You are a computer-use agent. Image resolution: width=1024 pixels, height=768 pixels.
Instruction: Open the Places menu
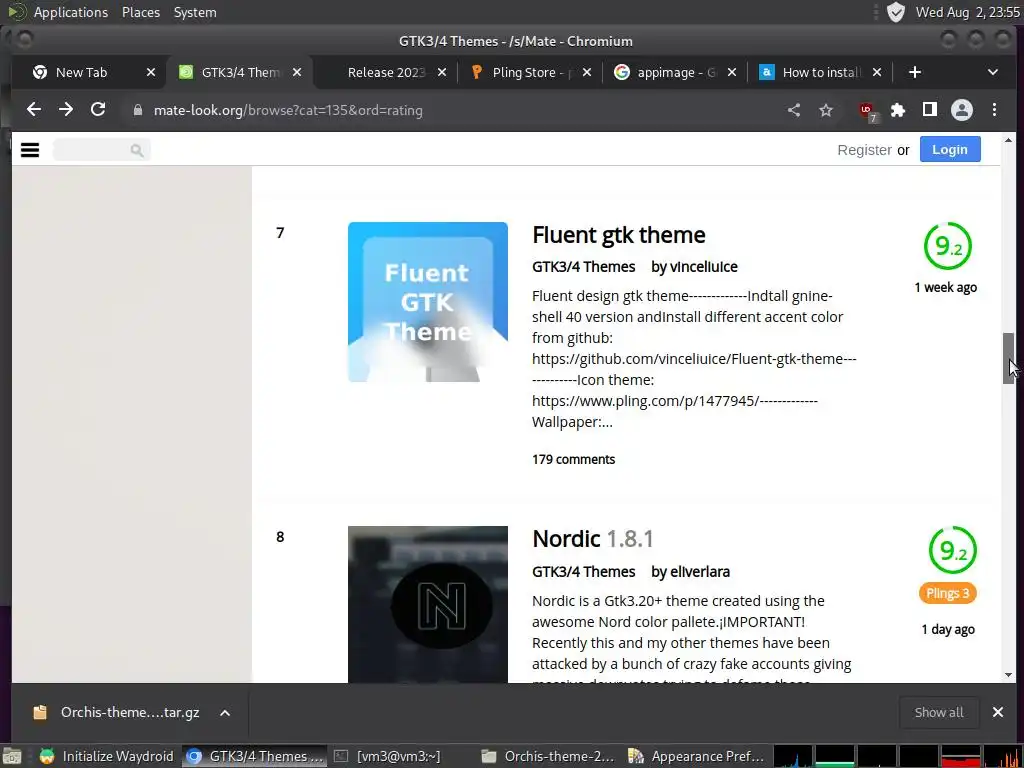[141, 12]
